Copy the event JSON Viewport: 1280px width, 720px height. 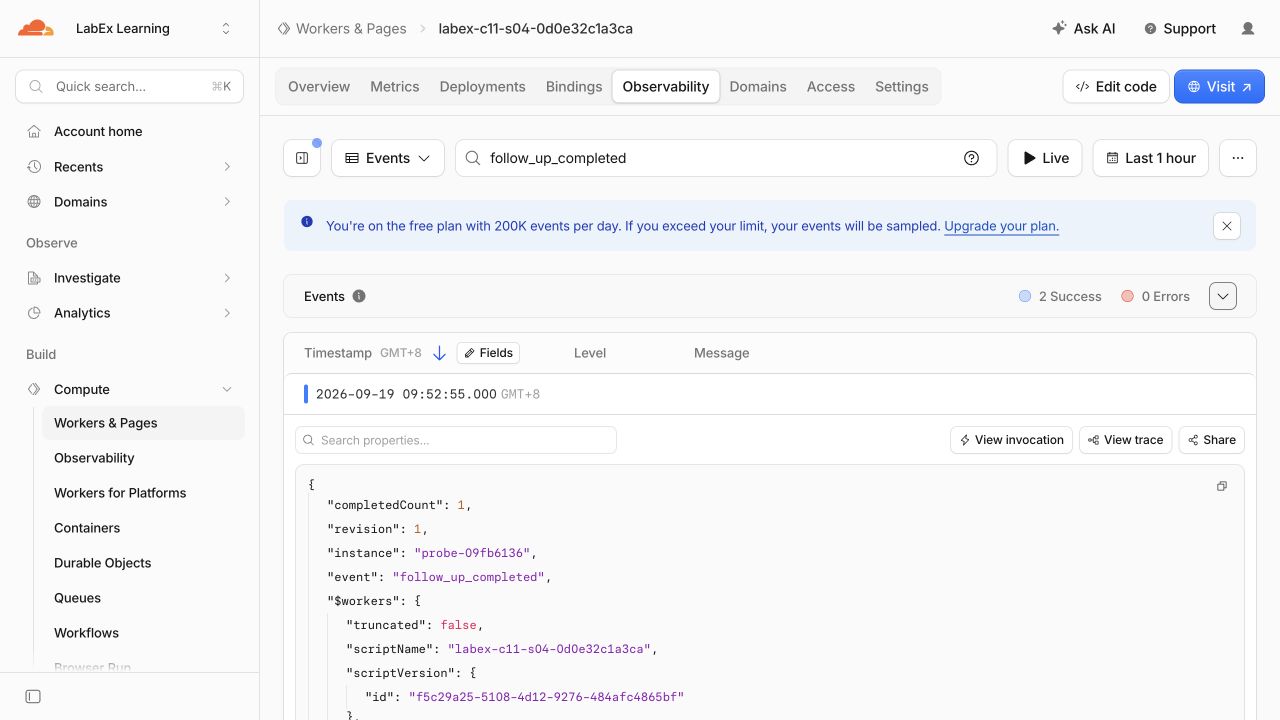coord(1222,486)
